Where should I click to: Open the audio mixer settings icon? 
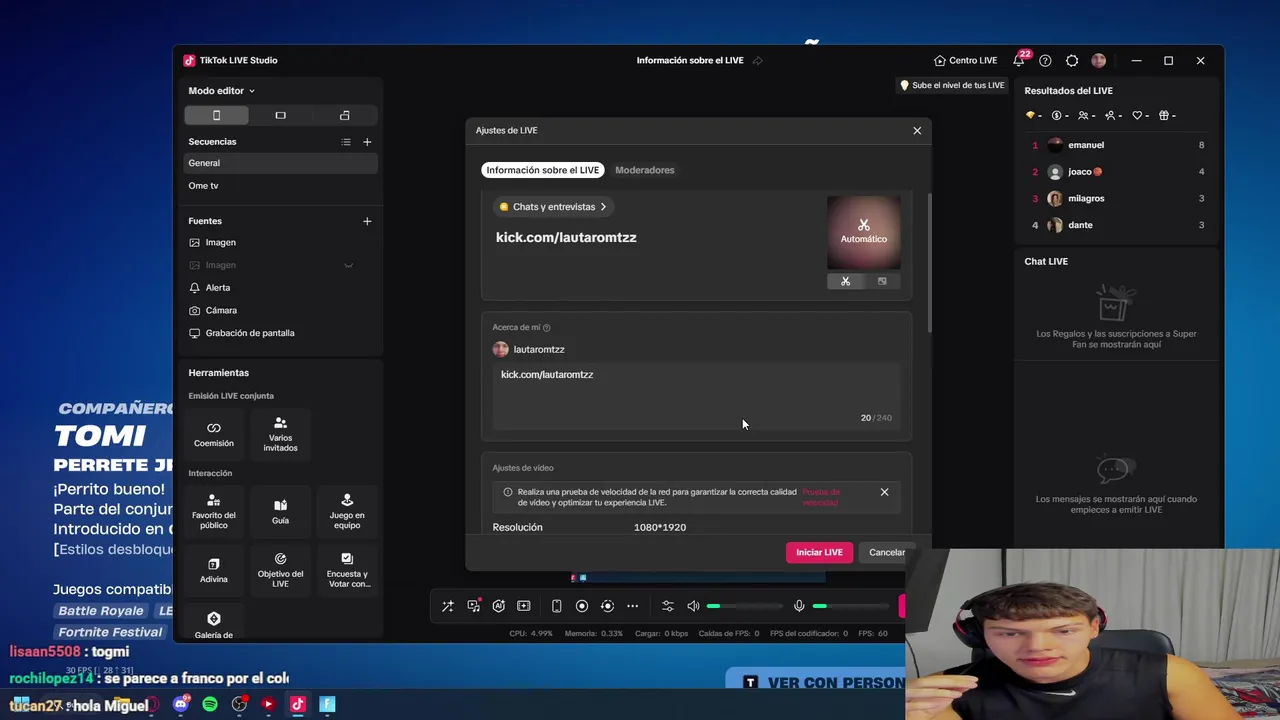(x=668, y=606)
